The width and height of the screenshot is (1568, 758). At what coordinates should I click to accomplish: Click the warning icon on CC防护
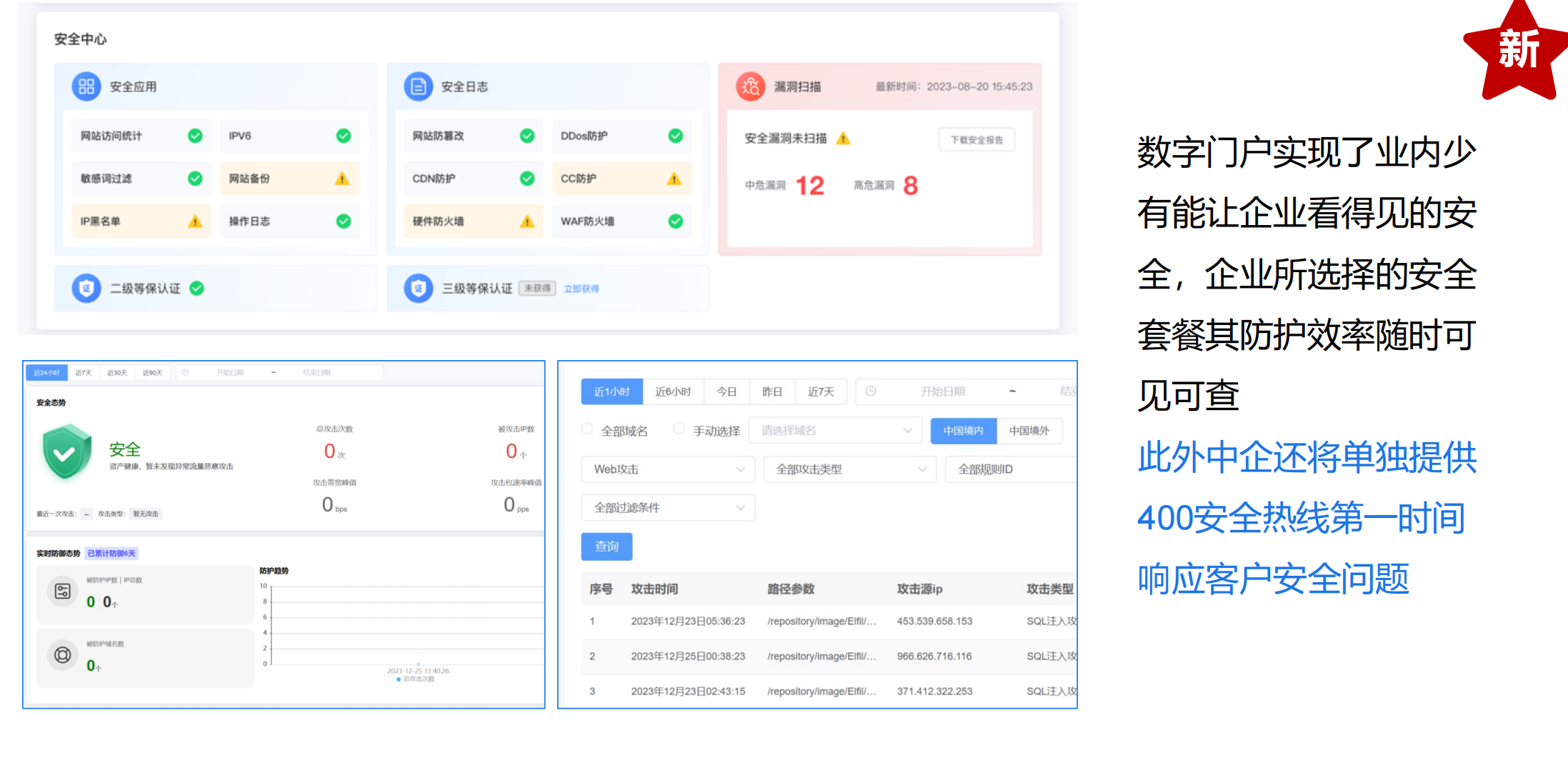[674, 179]
